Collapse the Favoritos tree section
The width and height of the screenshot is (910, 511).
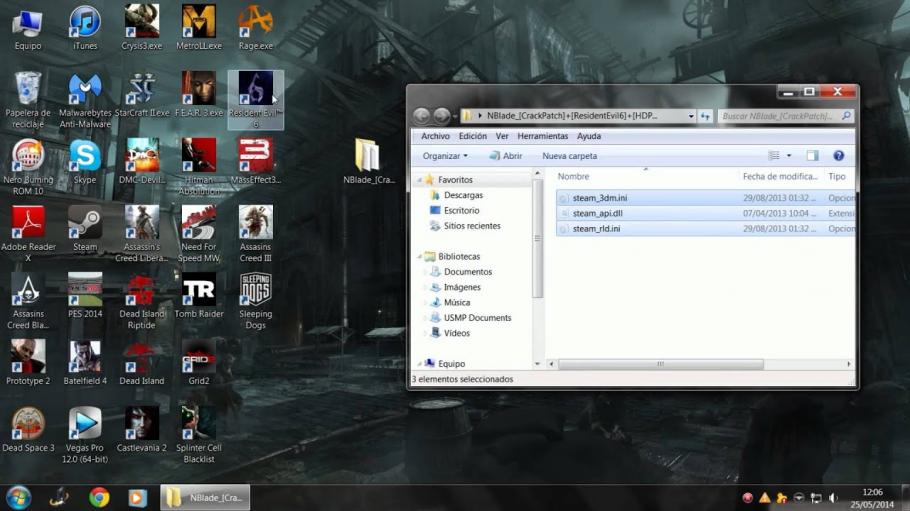click(x=420, y=180)
